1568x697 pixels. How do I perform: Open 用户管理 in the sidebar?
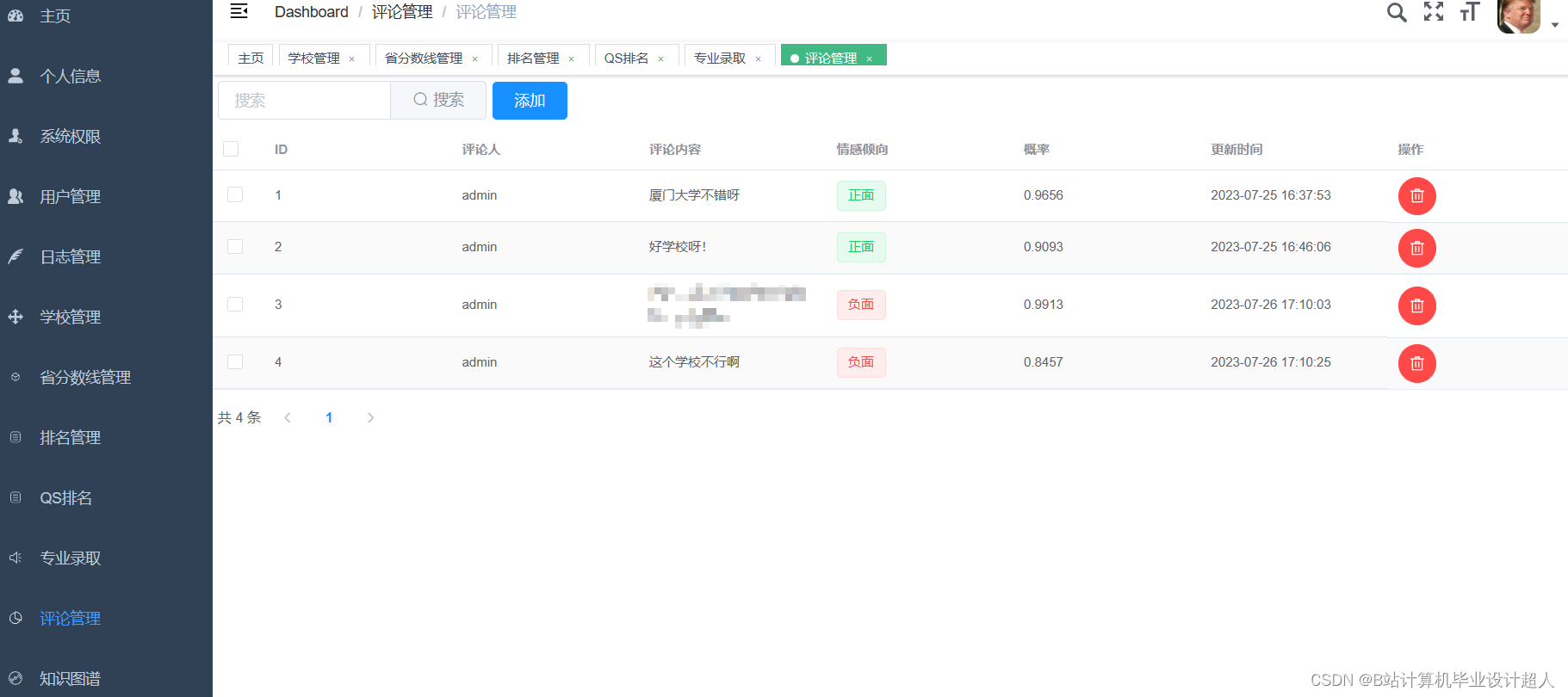[106, 196]
